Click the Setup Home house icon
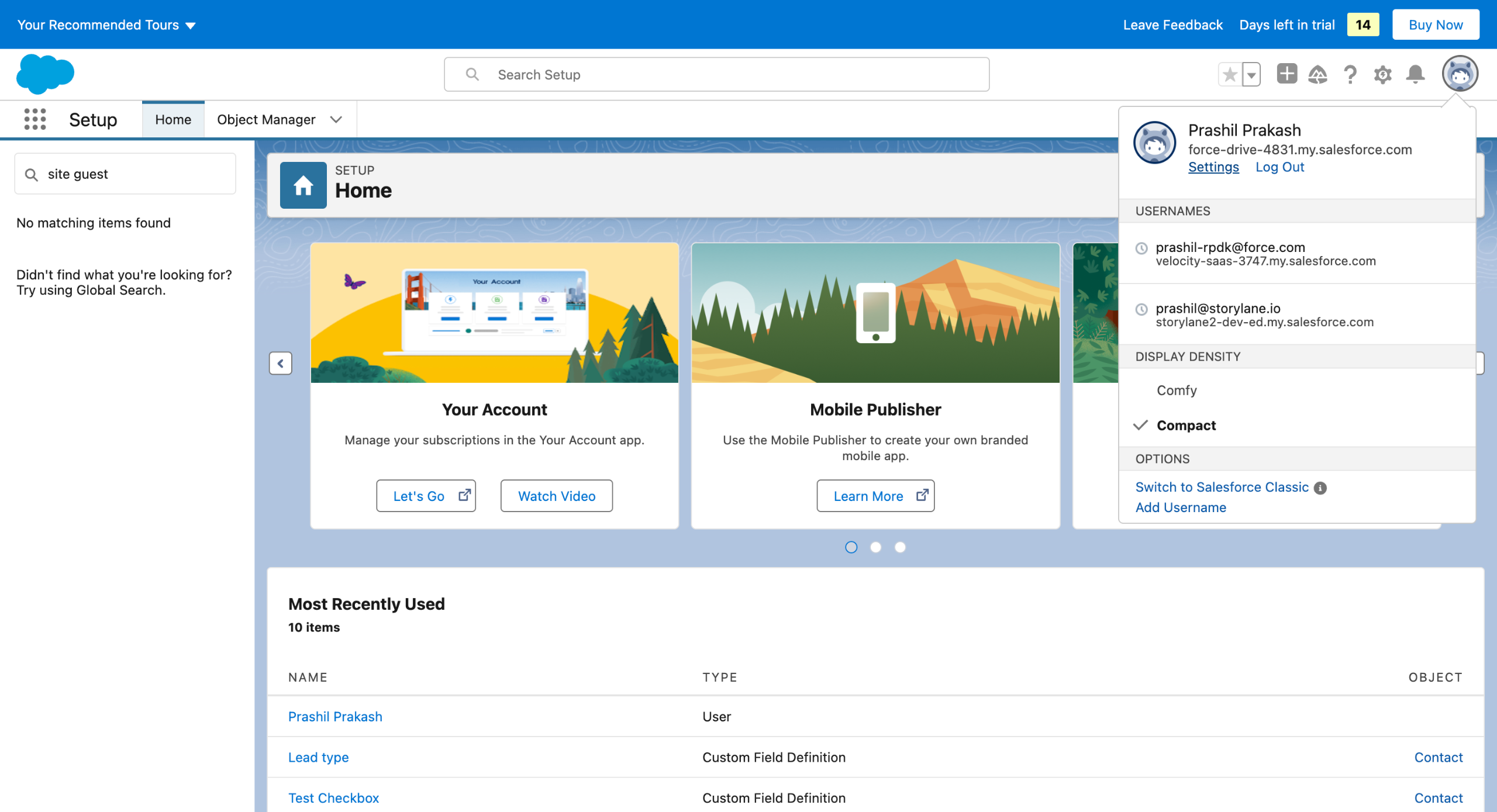This screenshot has height=812, width=1497. click(x=303, y=185)
